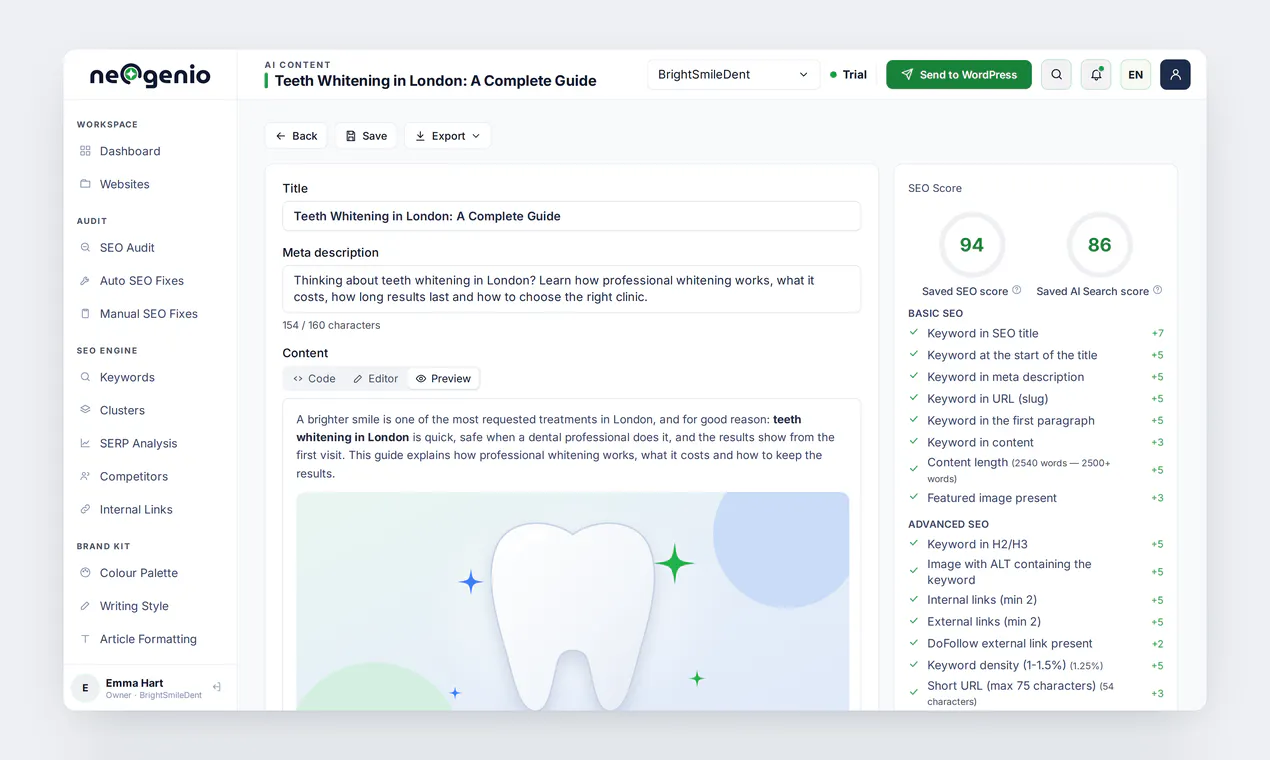The height and width of the screenshot is (760, 1270).
Task: Click the Dashboard grid icon
Action: tap(85, 151)
